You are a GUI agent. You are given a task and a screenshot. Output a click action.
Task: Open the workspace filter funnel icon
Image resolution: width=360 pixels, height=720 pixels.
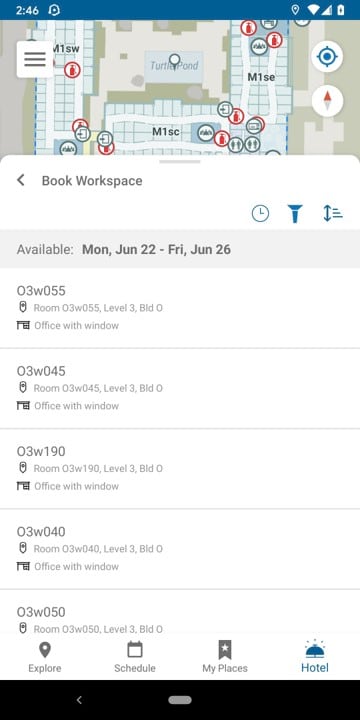(x=295, y=214)
